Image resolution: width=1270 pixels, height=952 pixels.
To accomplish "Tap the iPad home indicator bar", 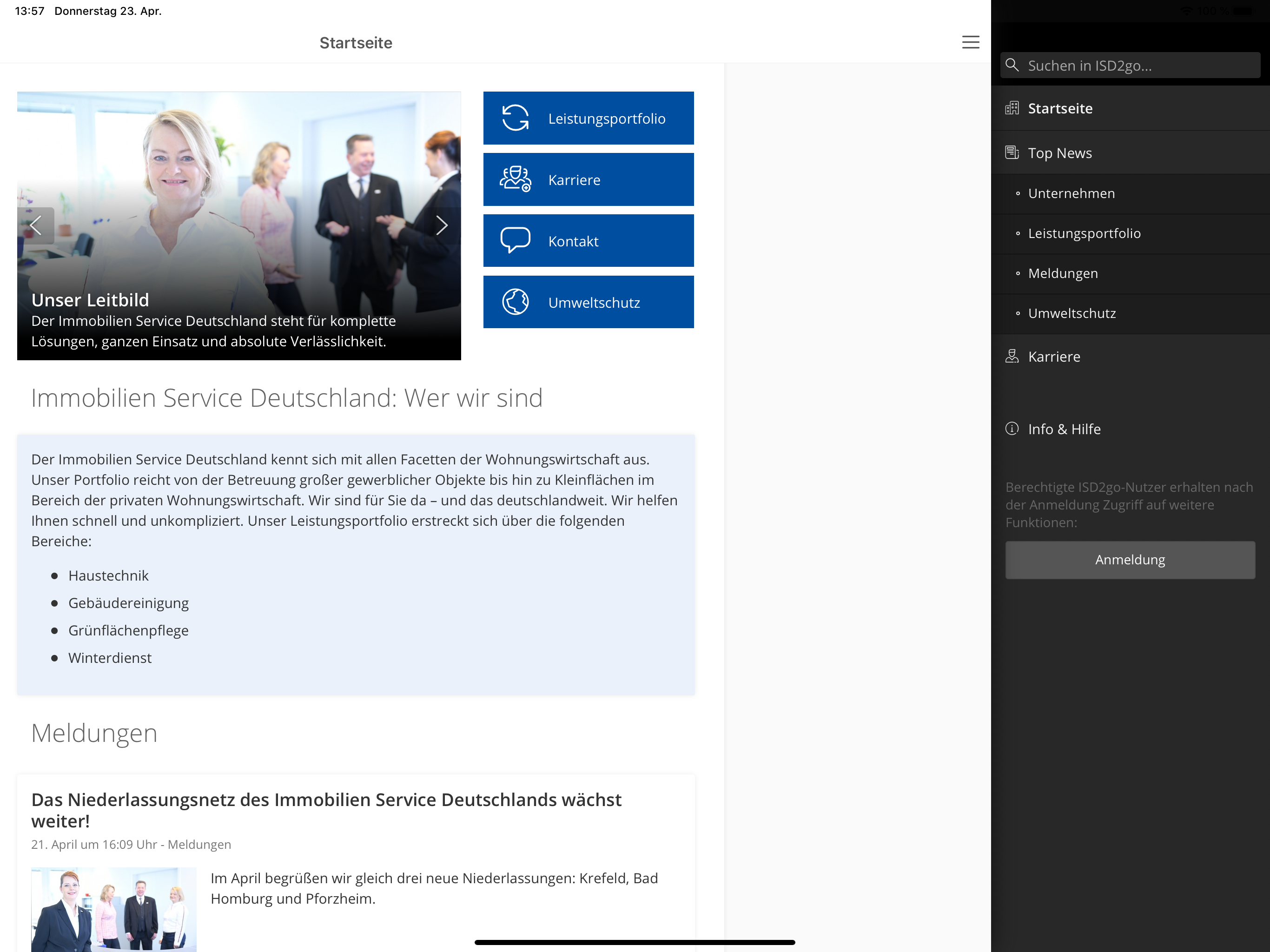I will pyautogui.click(x=635, y=942).
